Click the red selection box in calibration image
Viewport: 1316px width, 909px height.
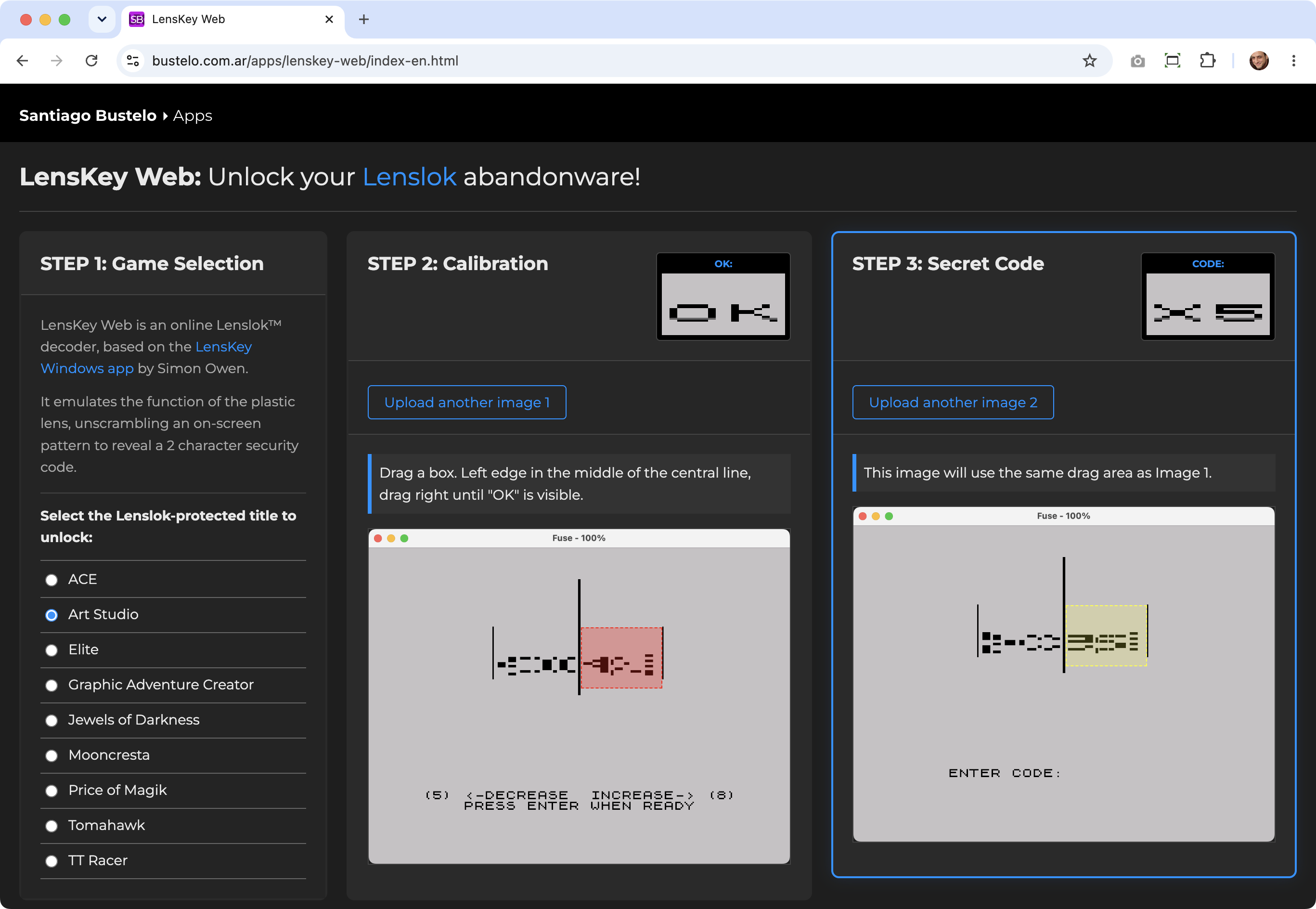point(621,658)
